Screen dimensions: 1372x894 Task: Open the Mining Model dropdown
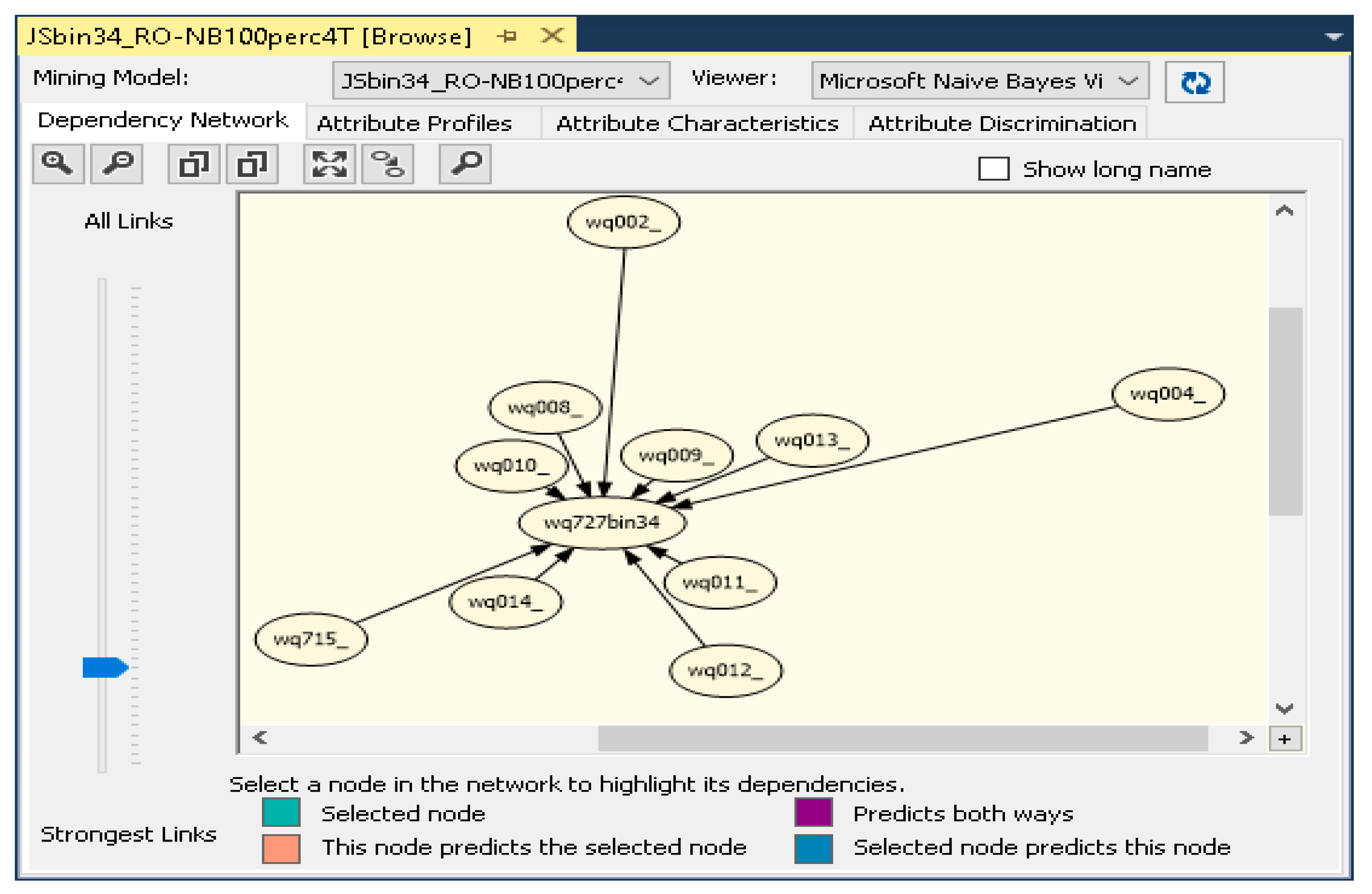coord(649,81)
